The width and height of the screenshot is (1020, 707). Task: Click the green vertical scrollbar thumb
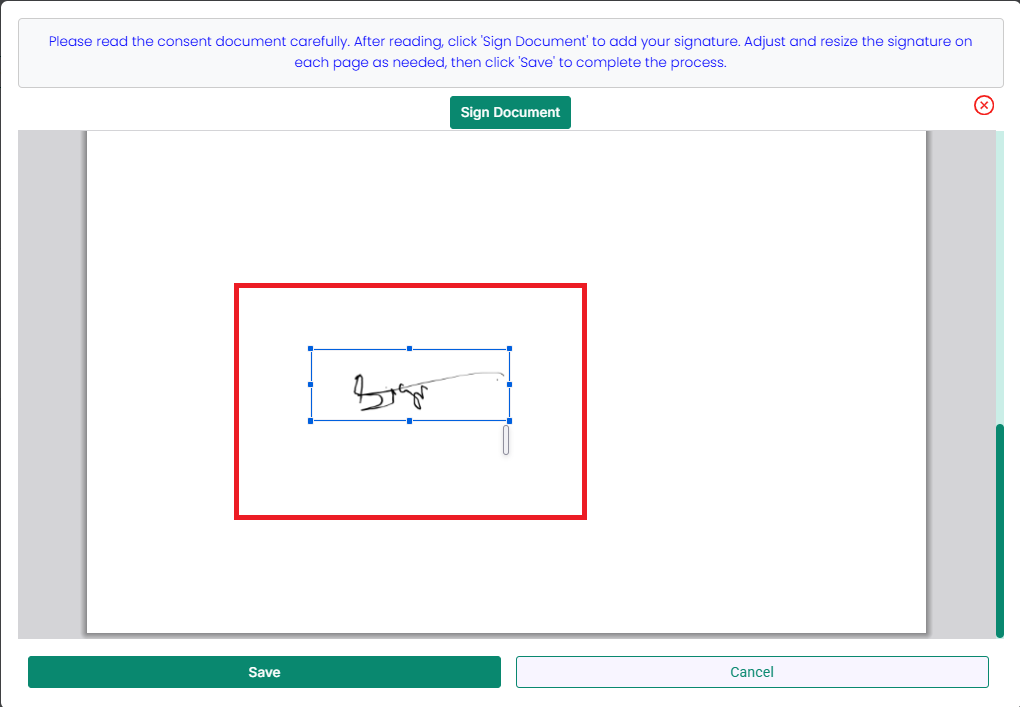[x=999, y=530]
